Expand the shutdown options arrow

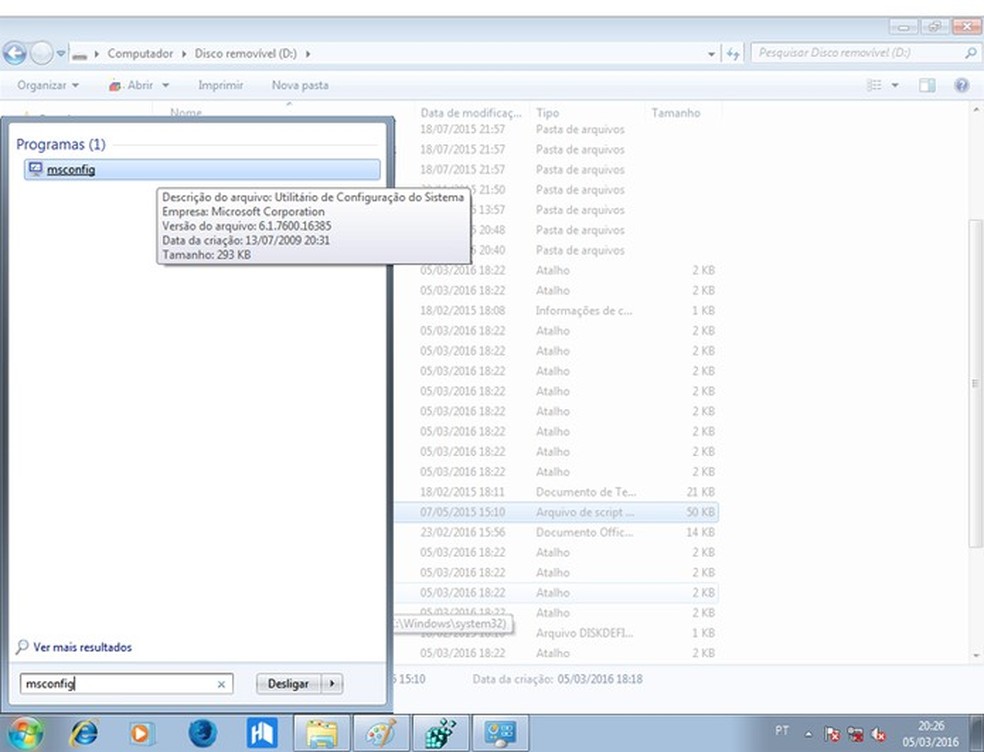(x=332, y=684)
